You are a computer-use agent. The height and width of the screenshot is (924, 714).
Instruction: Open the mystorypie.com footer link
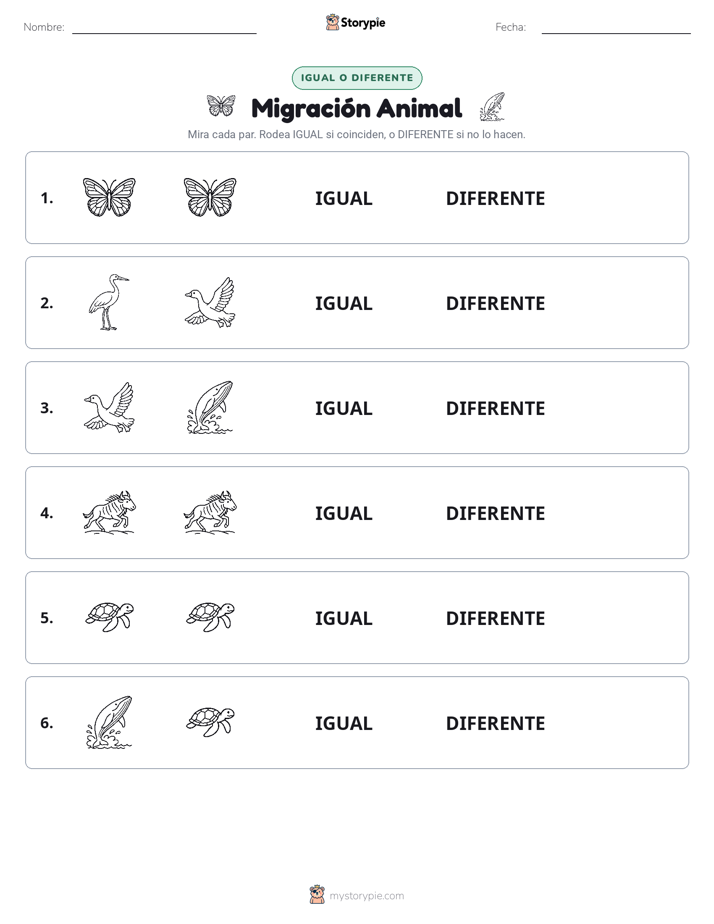coord(366,896)
